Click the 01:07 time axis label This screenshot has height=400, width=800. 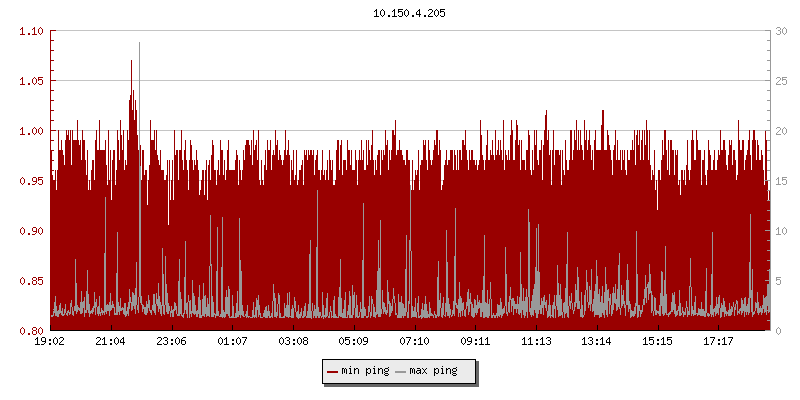(232, 342)
